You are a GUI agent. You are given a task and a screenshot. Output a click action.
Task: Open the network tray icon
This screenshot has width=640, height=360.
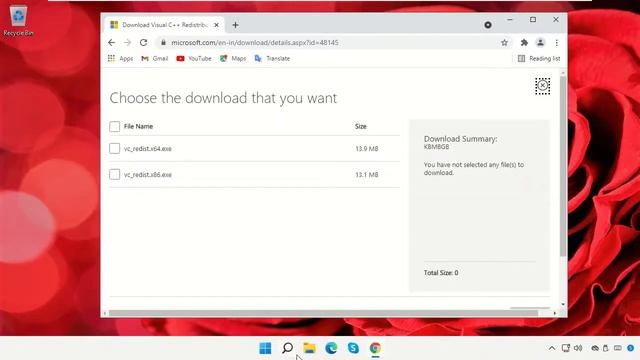click(566, 348)
